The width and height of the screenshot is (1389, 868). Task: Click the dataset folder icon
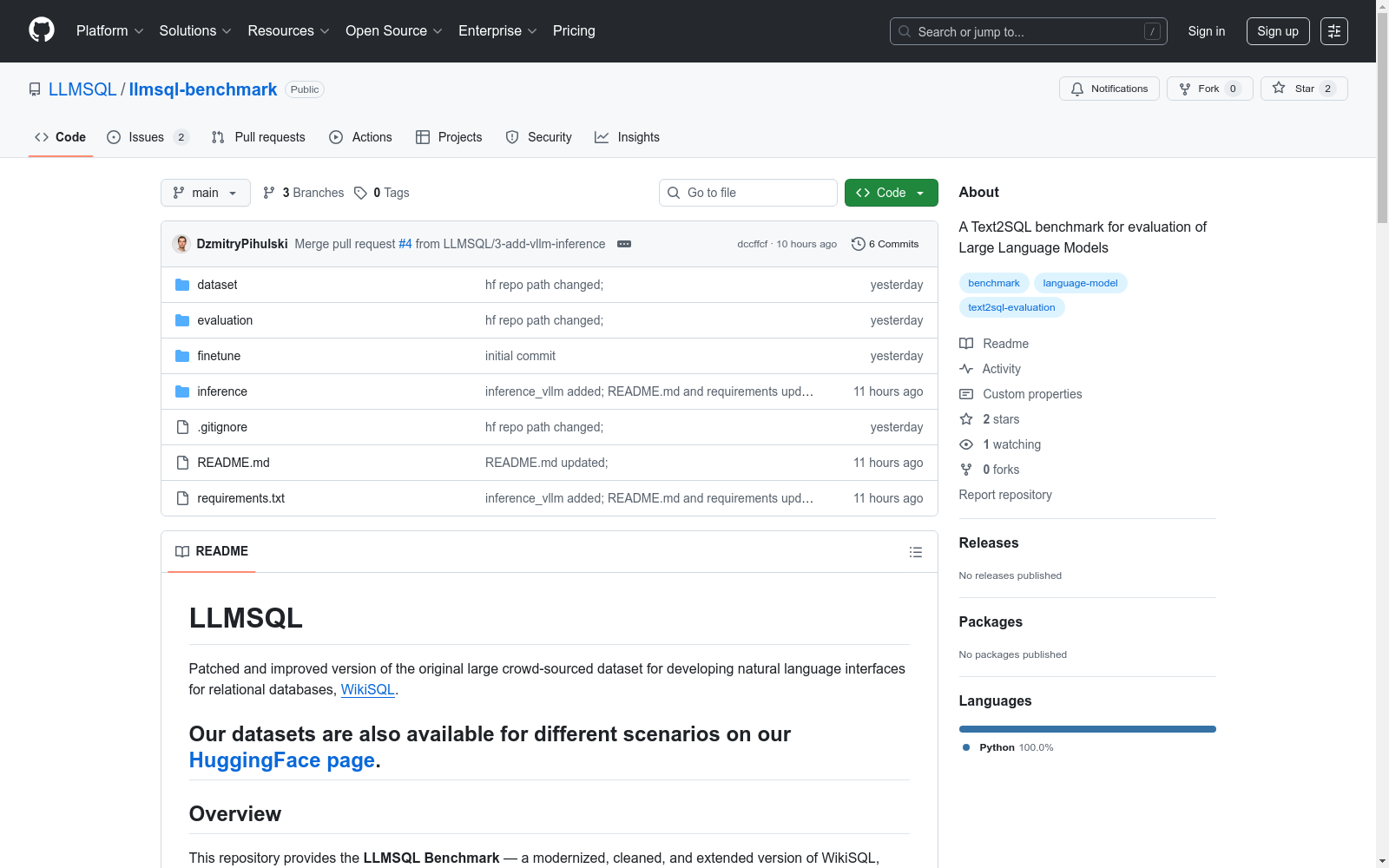coord(182,285)
